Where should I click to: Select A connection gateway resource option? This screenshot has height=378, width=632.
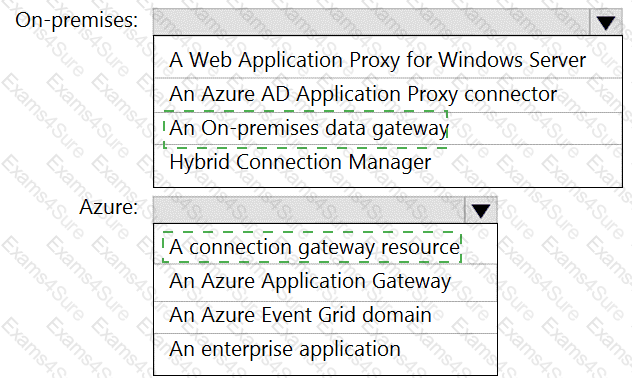pos(325,247)
